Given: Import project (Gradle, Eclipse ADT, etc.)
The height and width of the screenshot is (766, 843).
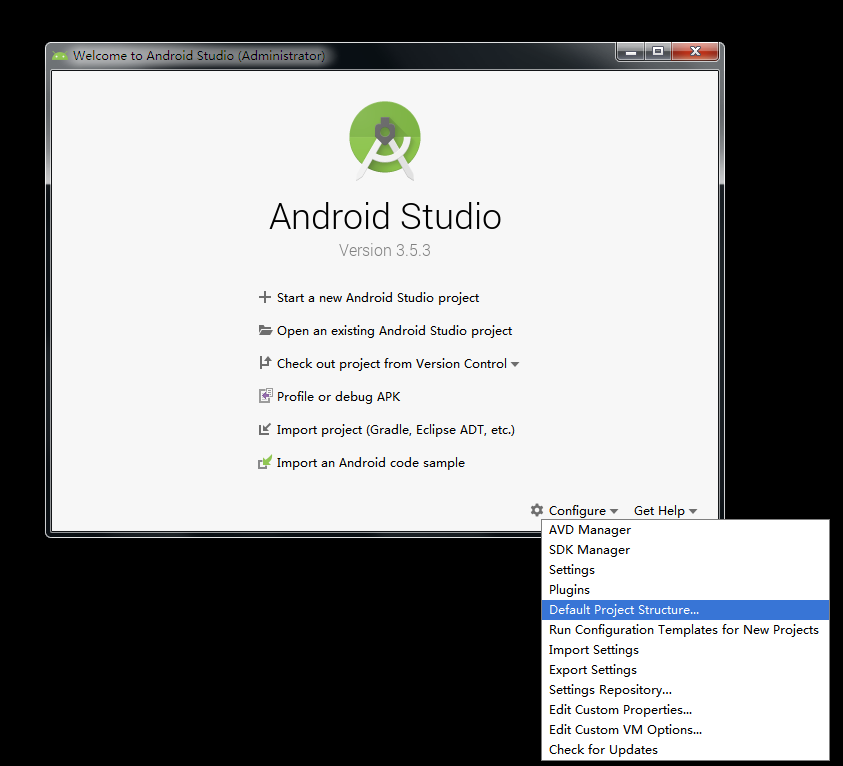Looking at the screenshot, I should pos(396,430).
